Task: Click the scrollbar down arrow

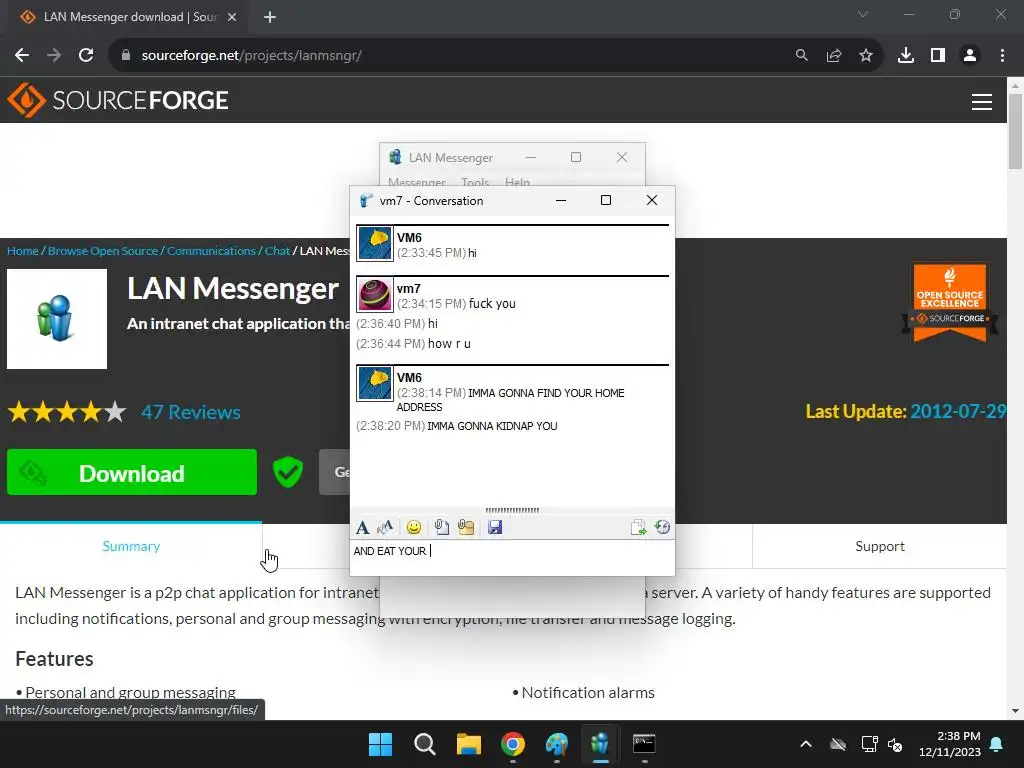Action: 1016,711
